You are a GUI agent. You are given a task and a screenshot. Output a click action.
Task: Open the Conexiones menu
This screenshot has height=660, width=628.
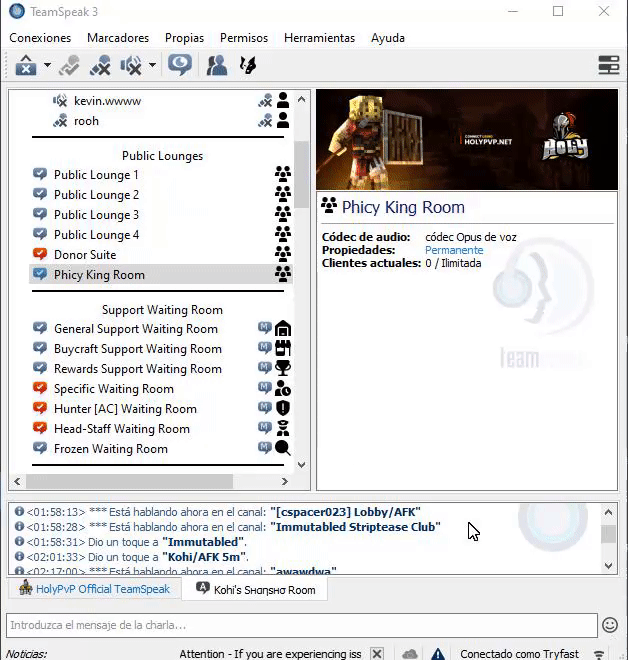(x=40, y=38)
